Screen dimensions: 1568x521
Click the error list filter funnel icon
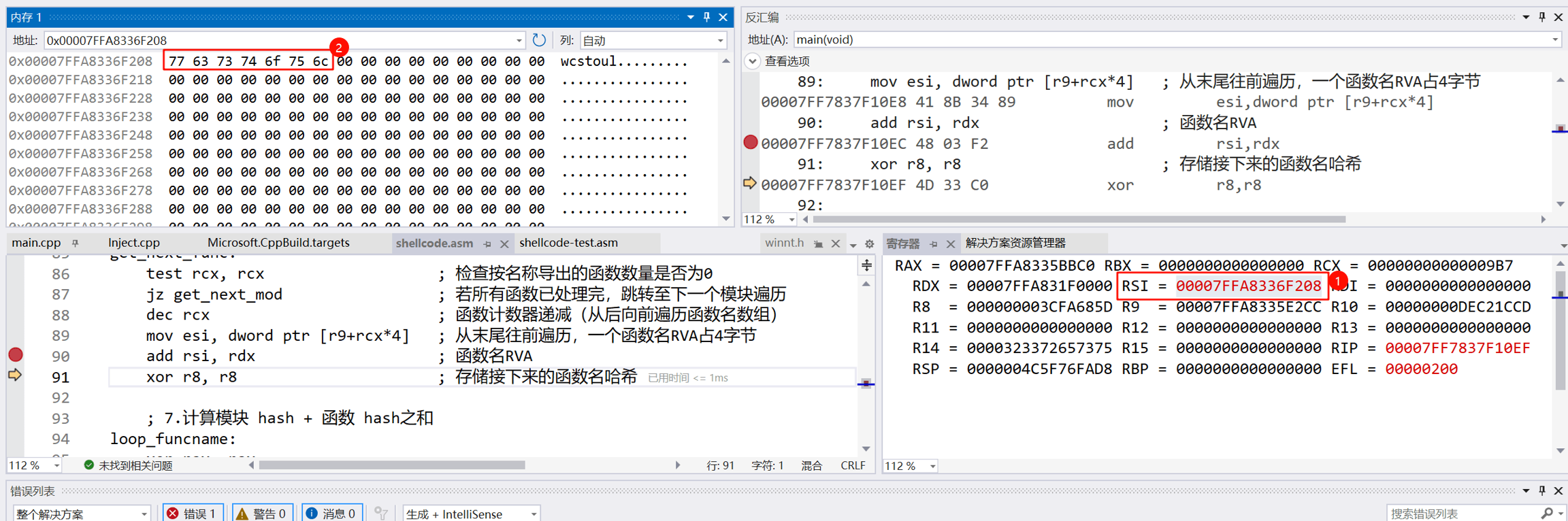coord(382,513)
